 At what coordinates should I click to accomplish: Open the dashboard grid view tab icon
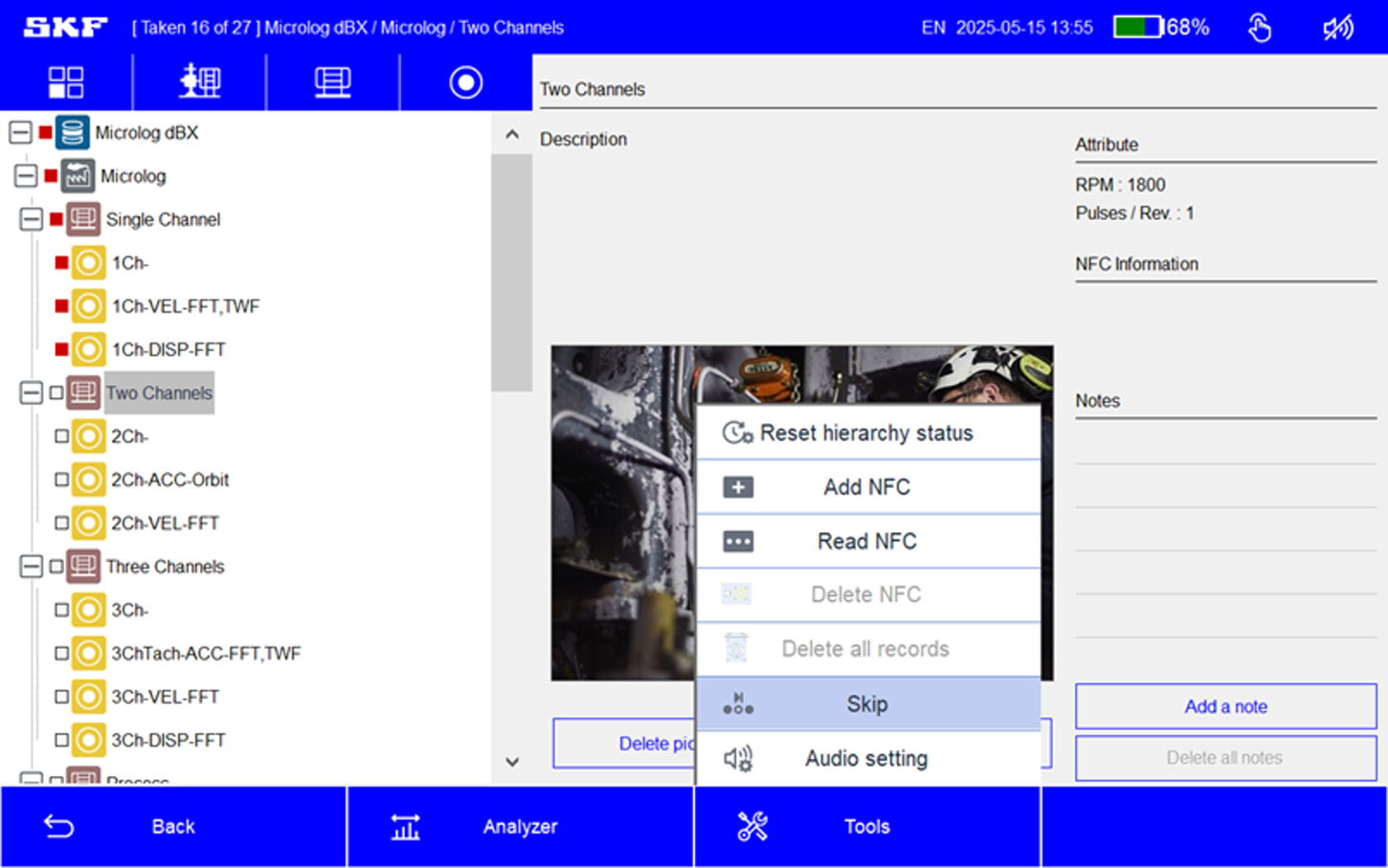pos(66,82)
